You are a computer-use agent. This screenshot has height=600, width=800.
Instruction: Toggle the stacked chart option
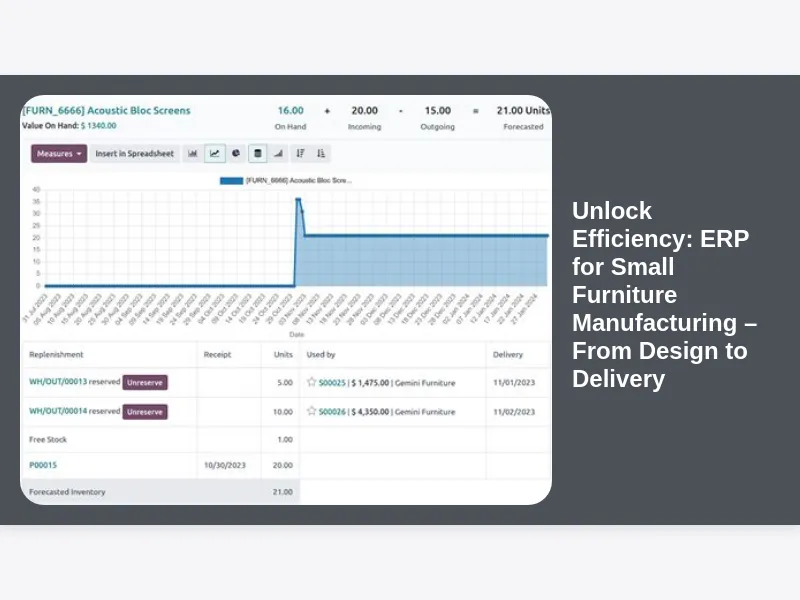[258, 154]
